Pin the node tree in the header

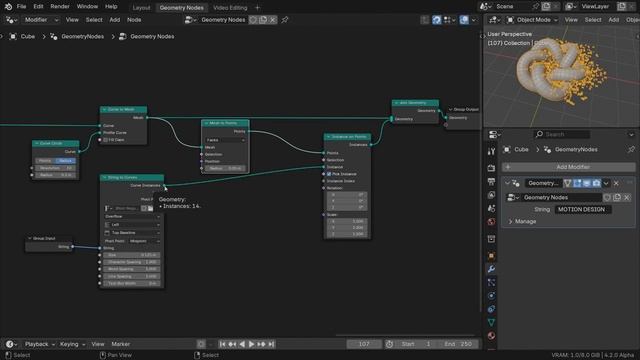[285, 20]
